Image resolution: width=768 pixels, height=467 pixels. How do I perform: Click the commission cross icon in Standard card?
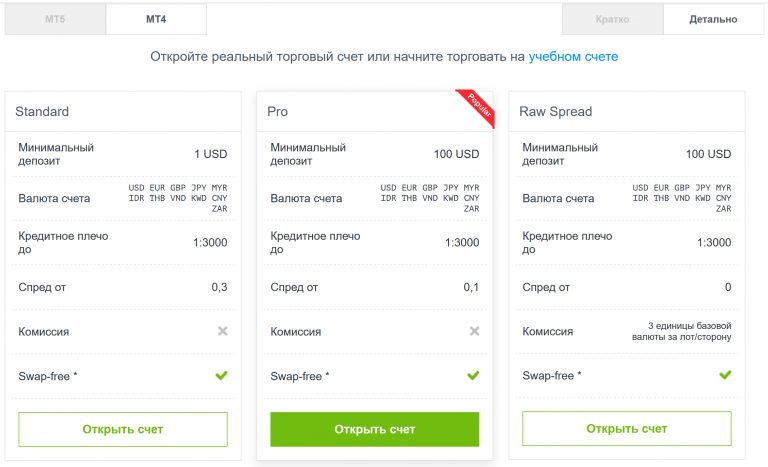(x=222, y=331)
